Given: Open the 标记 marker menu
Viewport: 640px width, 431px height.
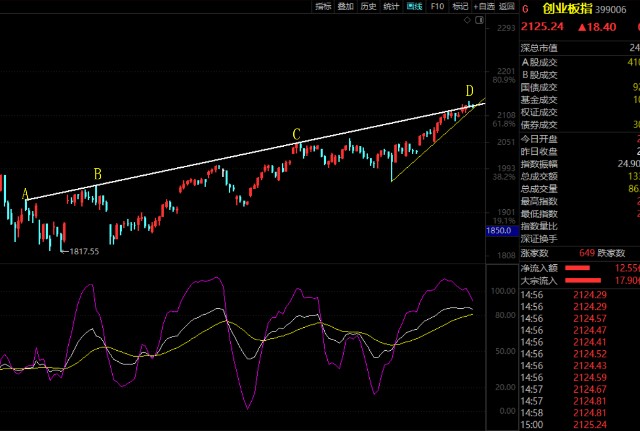Looking at the screenshot, I should pyautogui.click(x=460, y=6).
